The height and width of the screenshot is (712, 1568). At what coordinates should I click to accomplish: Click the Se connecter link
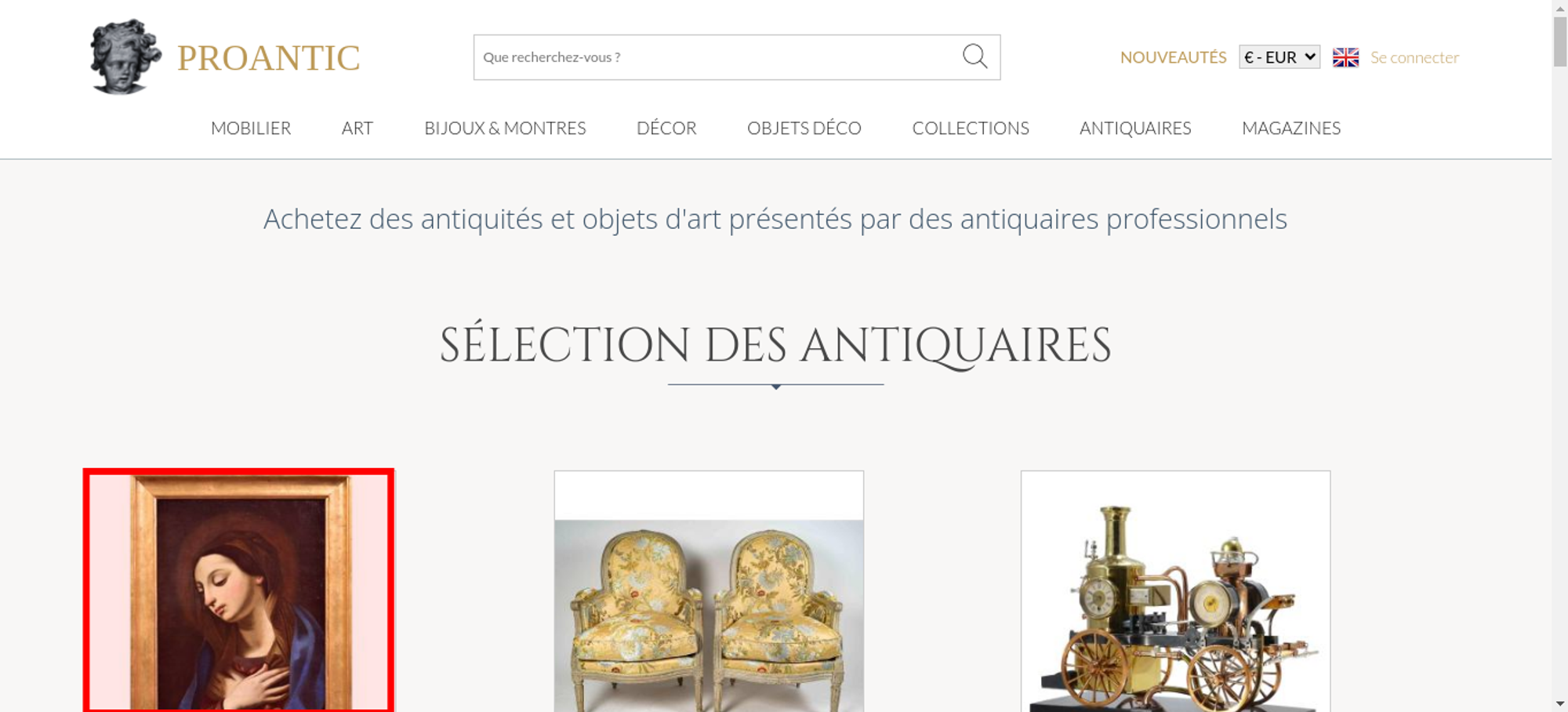click(1414, 57)
